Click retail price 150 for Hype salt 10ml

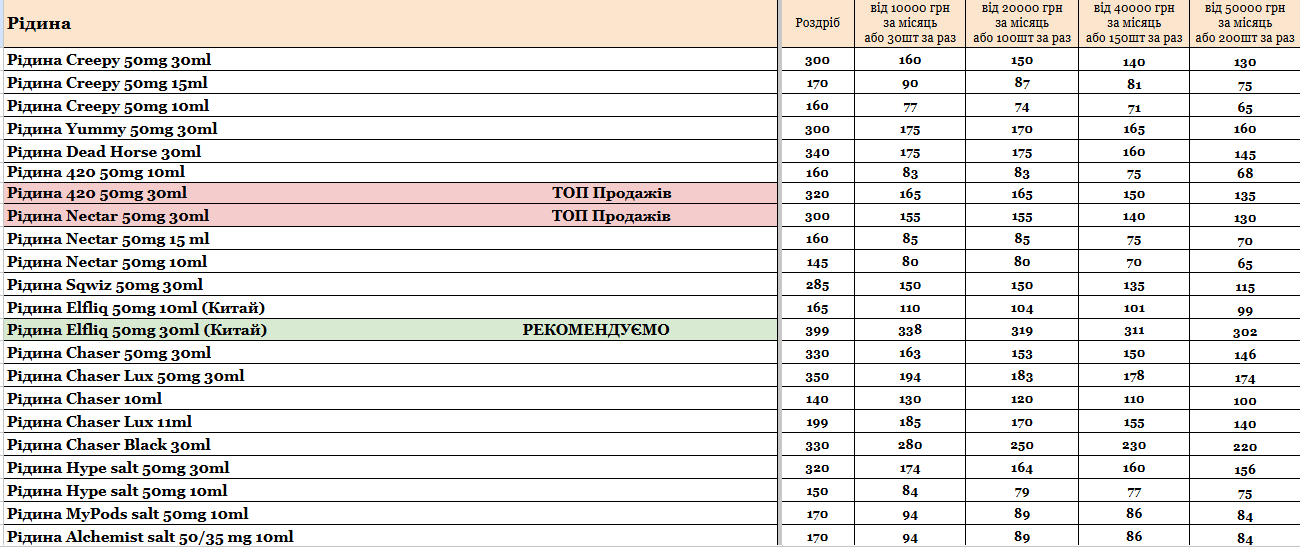[817, 491]
